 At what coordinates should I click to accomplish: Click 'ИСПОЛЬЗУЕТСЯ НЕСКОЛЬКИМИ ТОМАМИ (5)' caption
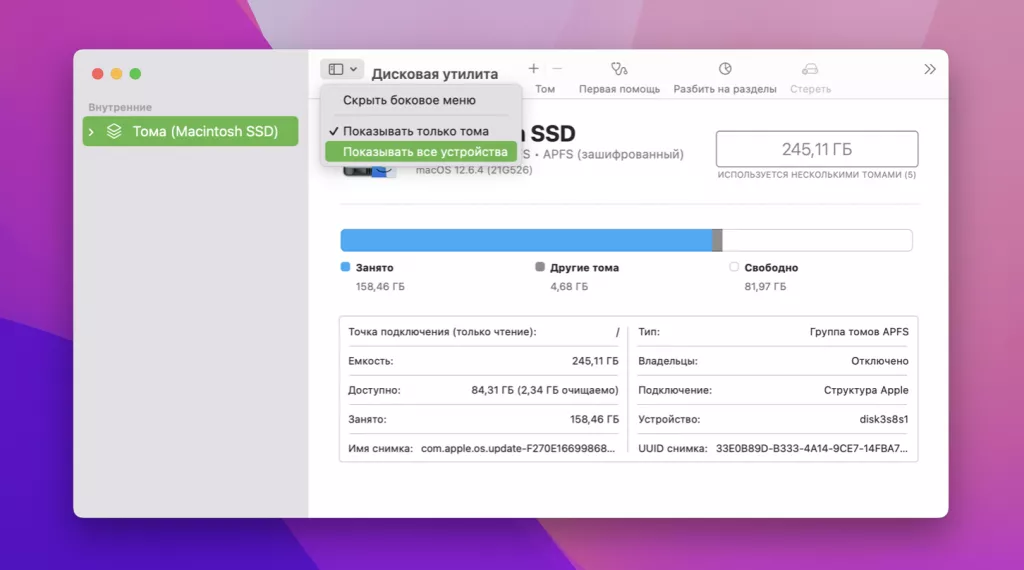816,174
